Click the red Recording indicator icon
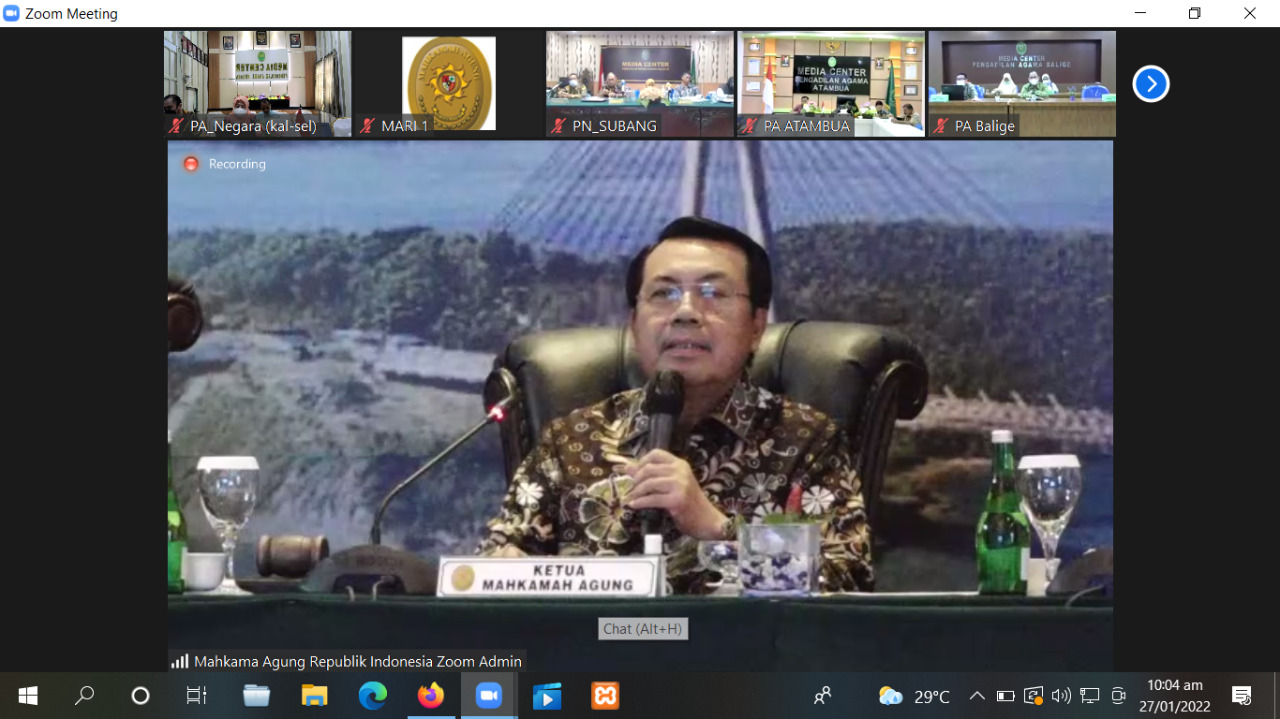Screen dimensions: 1280x719 click(191, 164)
